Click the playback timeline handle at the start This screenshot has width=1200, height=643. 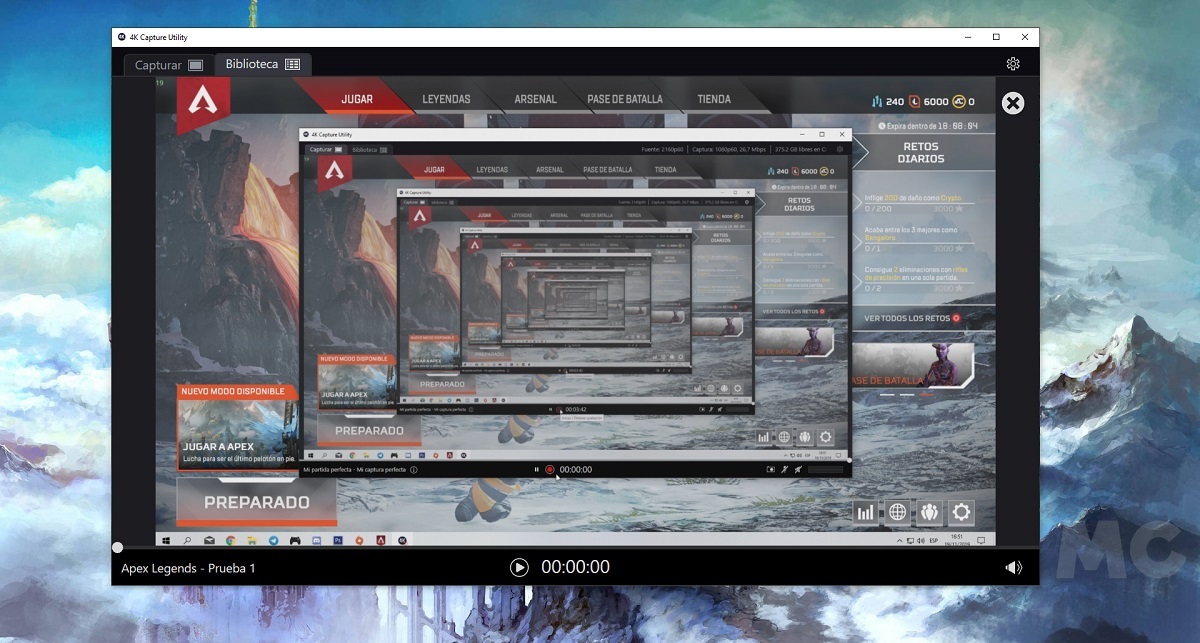118,547
